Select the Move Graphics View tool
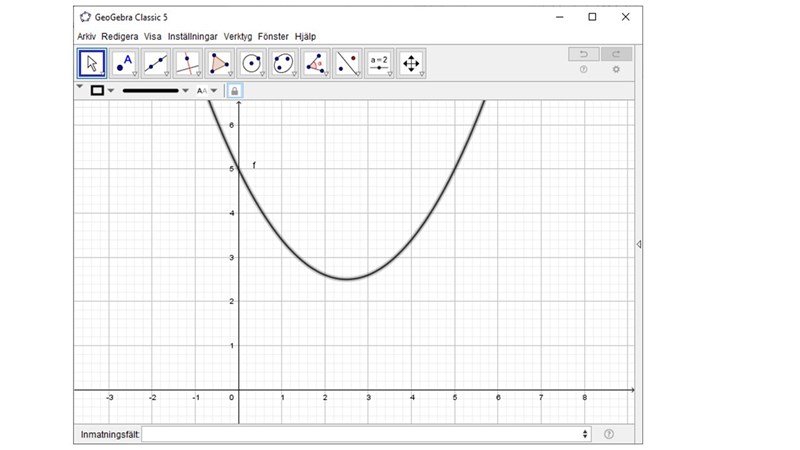This screenshot has width=800, height=450. click(412, 63)
